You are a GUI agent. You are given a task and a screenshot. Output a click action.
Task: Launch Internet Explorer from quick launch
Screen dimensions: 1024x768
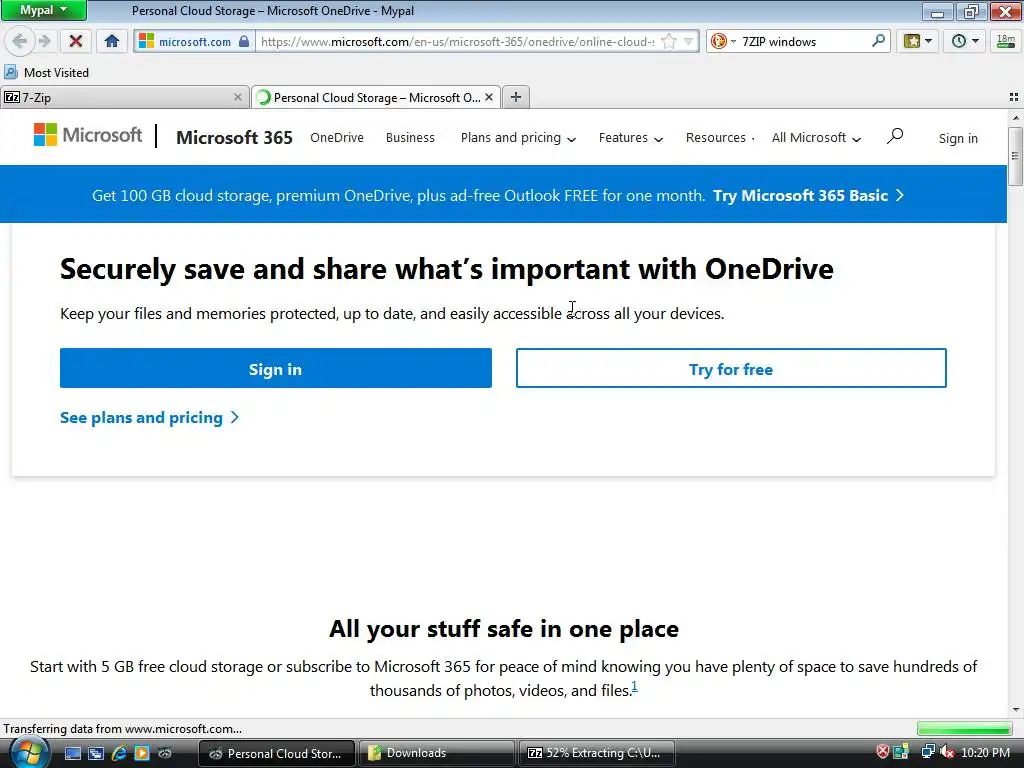click(x=119, y=753)
